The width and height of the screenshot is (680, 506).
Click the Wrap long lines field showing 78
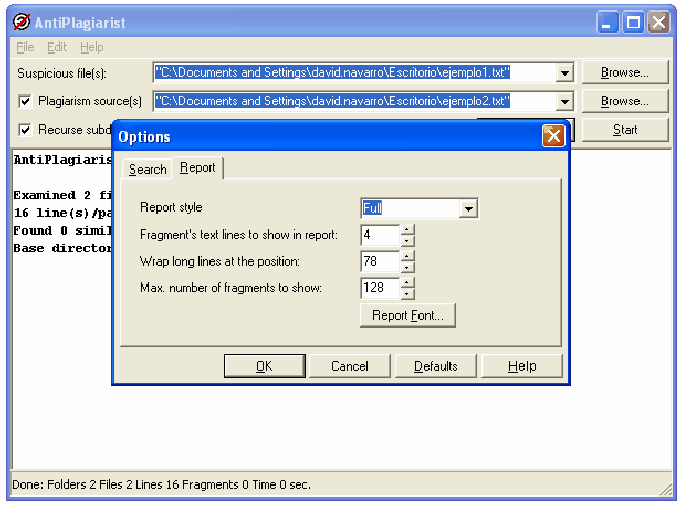380,261
